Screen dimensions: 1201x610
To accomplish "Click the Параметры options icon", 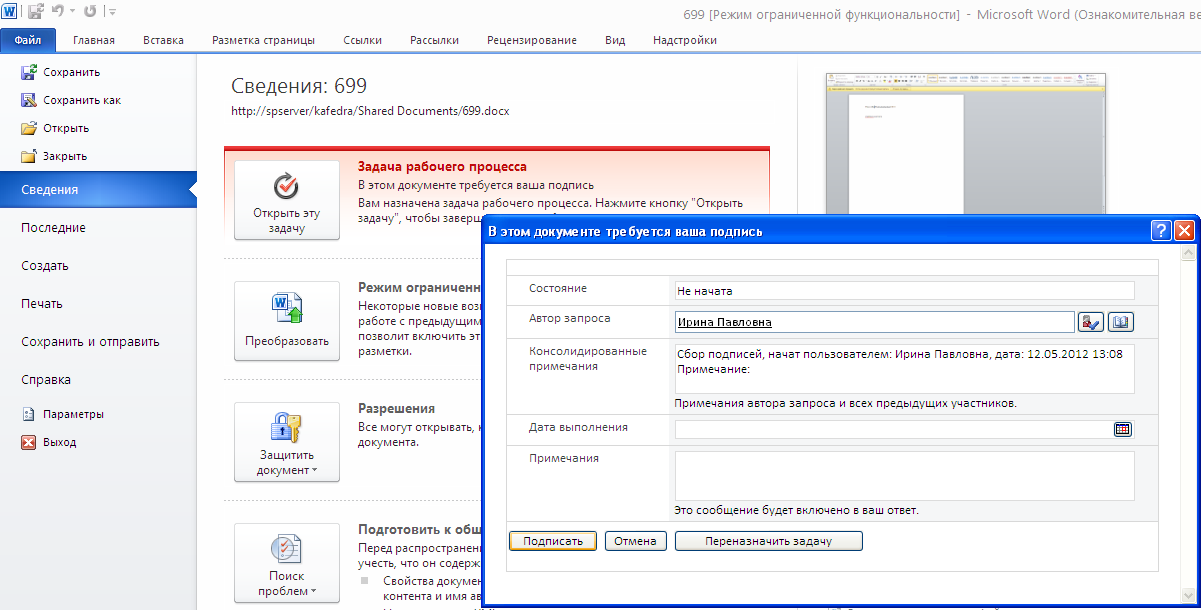I will coord(28,414).
